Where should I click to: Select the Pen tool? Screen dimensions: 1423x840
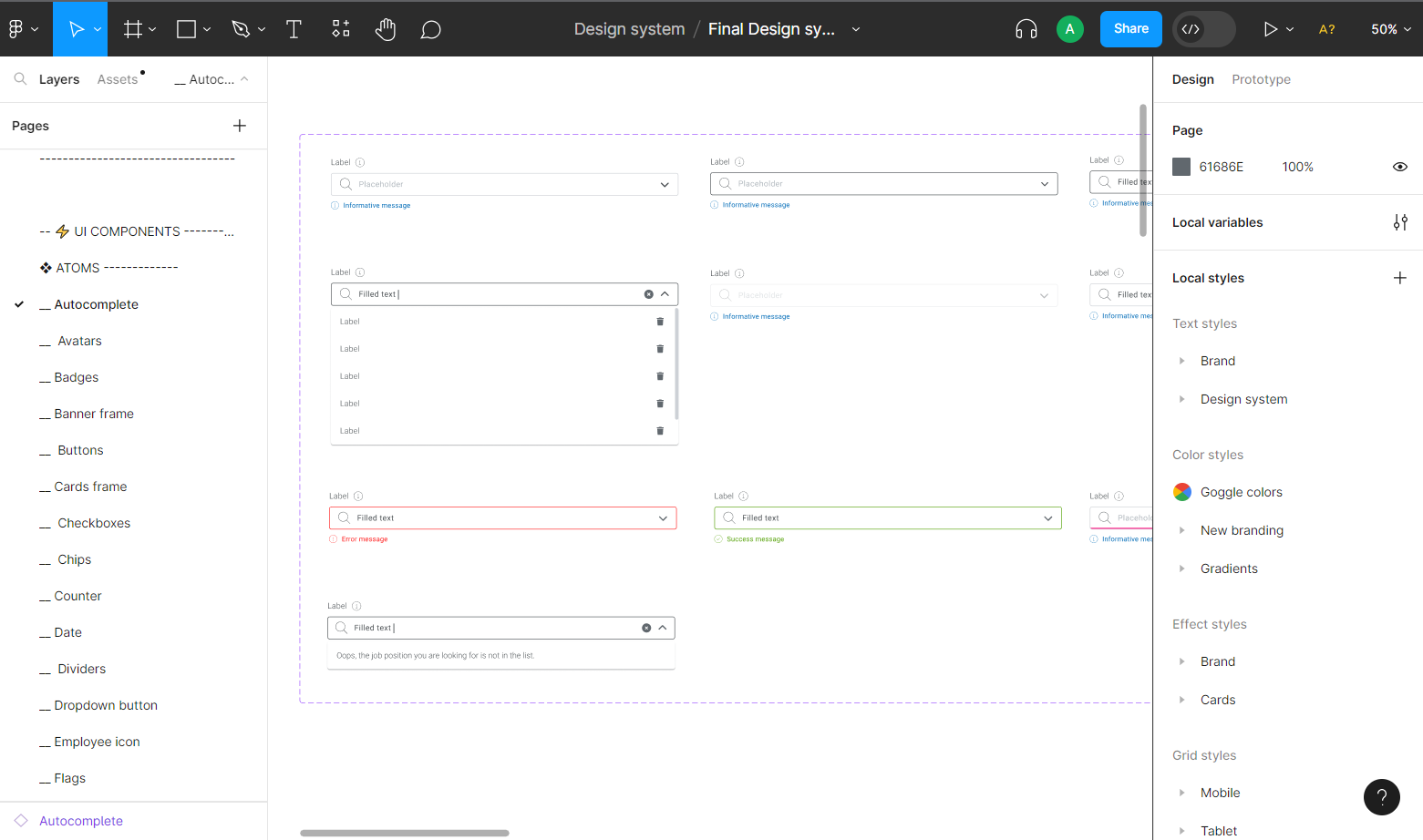(241, 29)
